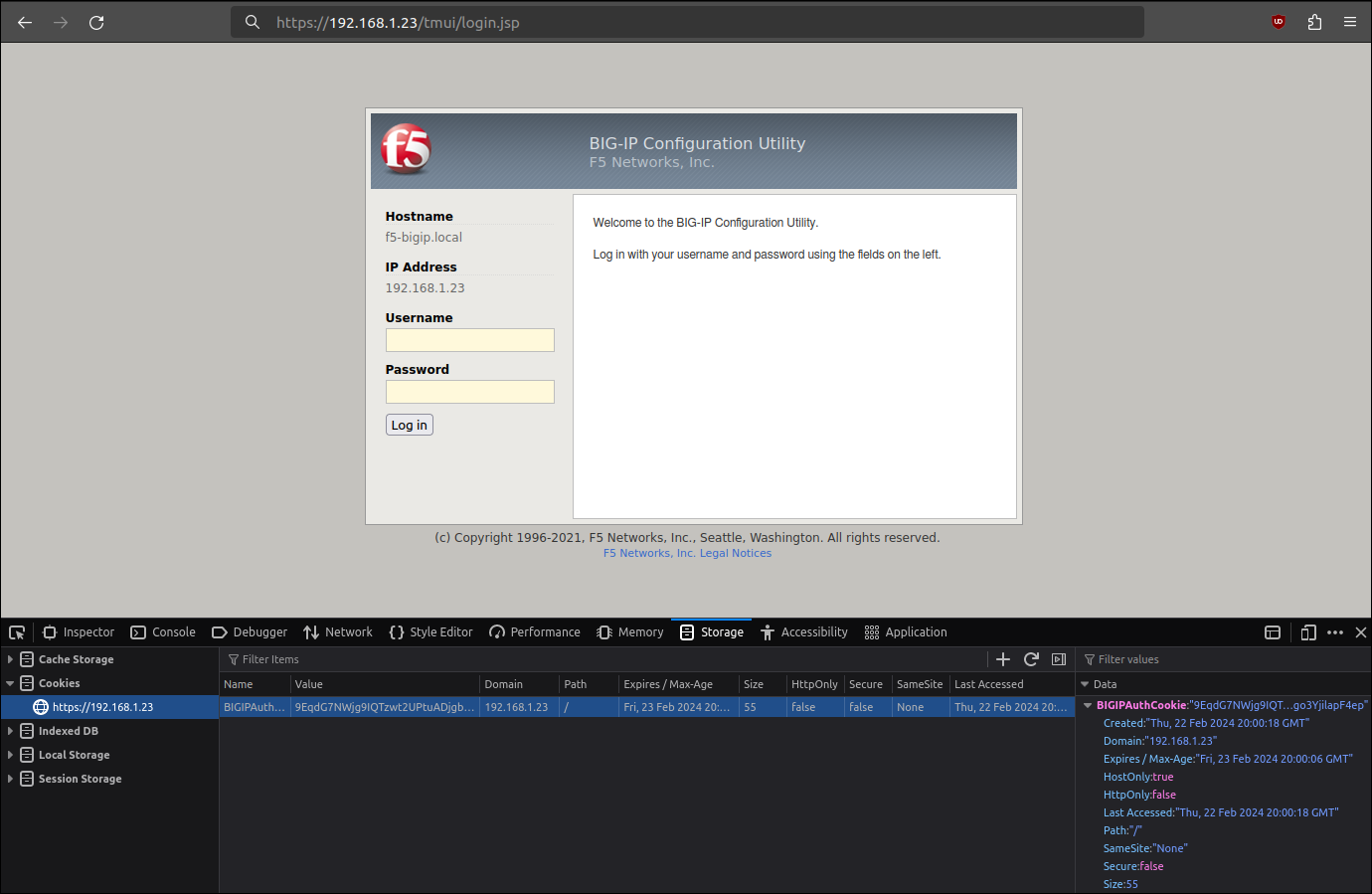This screenshot has height=894, width=1372.
Task: Open the DevTools three-dot options menu
Action: [1335, 632]
